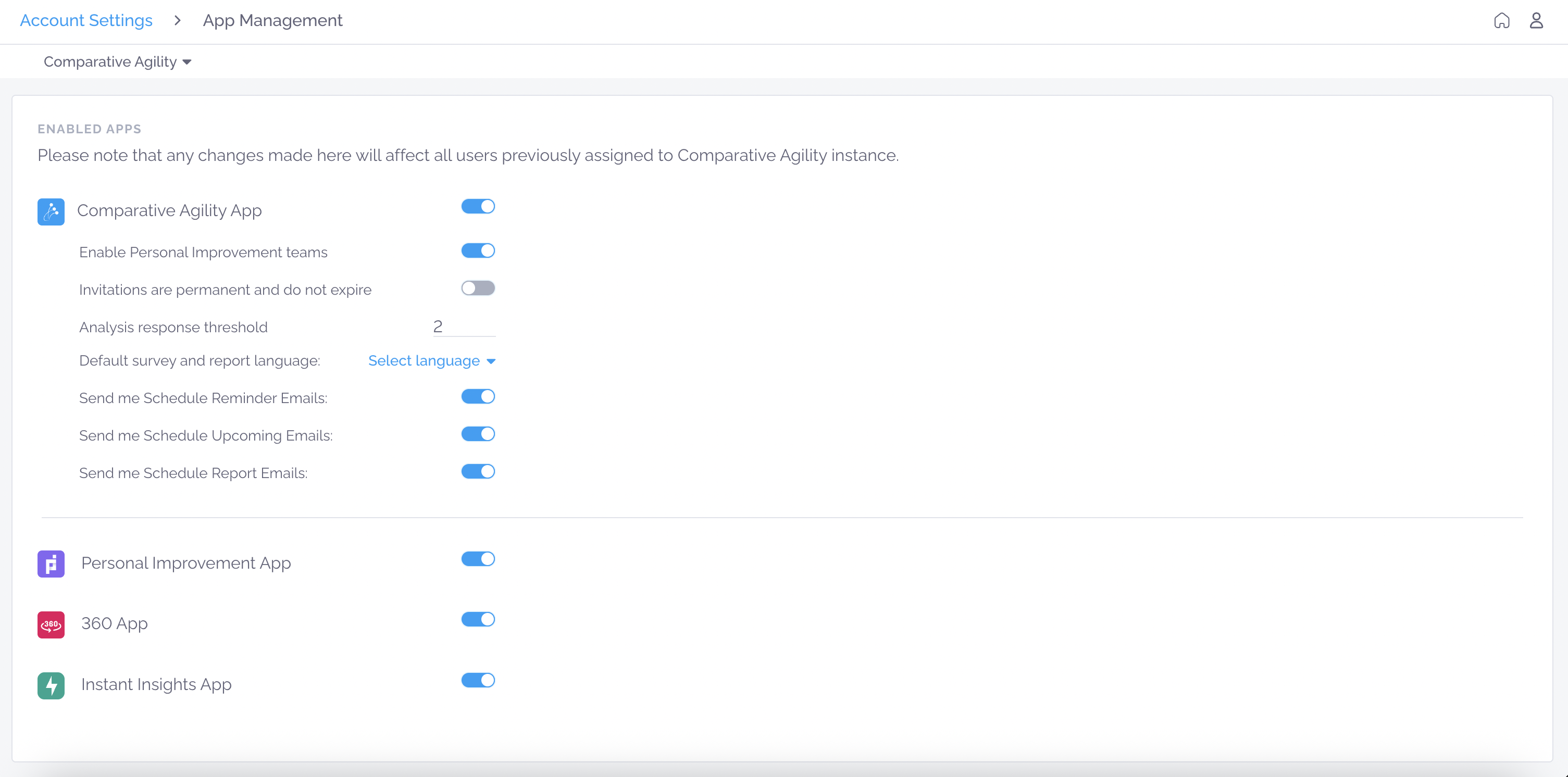Click the Personal Improvement App label
This screenshot has height=777, width=1568.
(x=186, y=563)
